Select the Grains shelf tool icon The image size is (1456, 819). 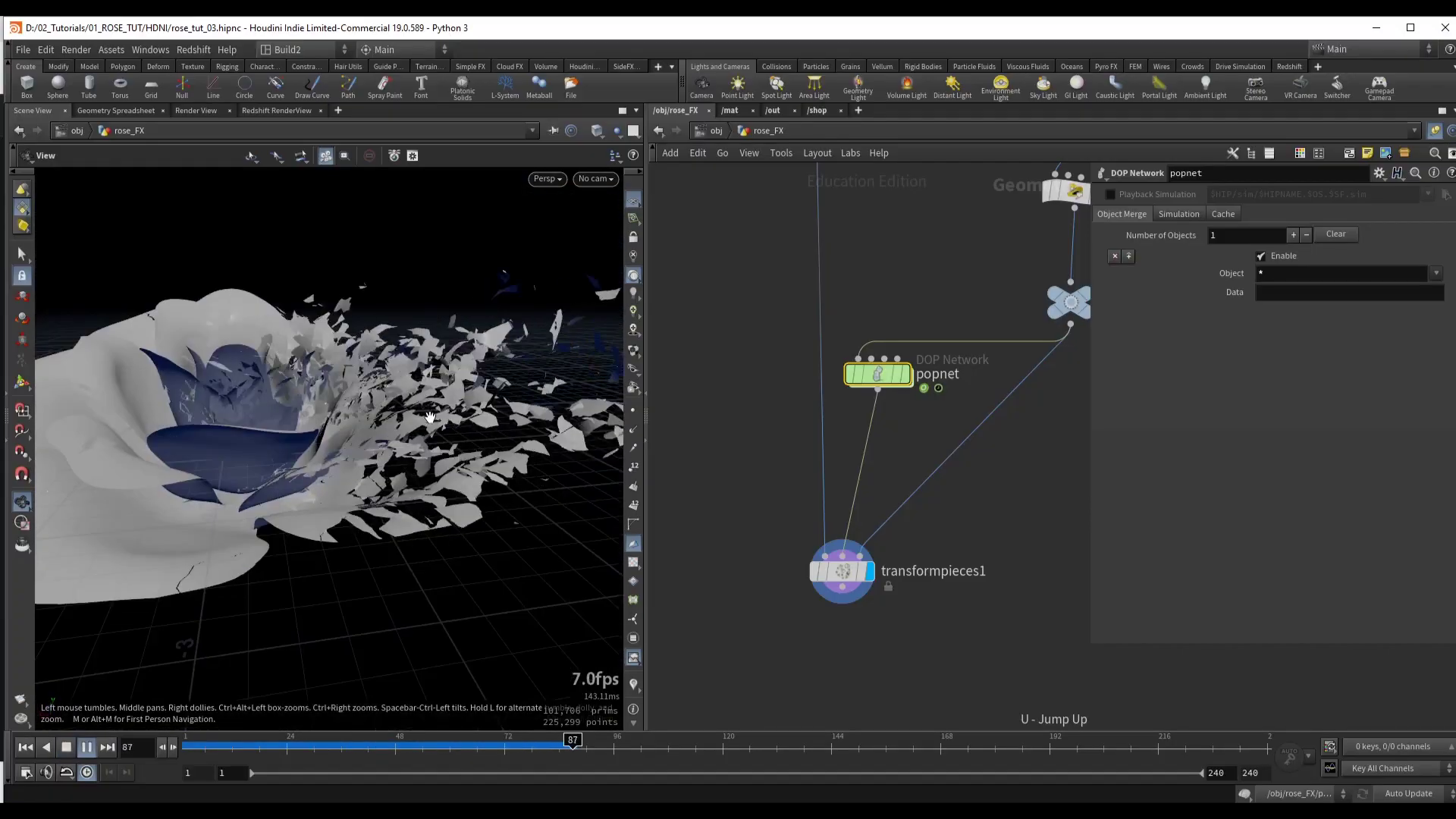click(x=849, y=66)
